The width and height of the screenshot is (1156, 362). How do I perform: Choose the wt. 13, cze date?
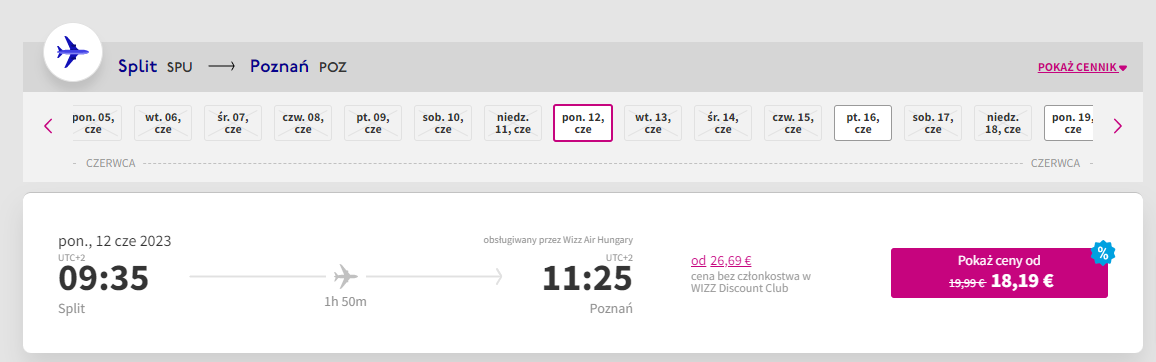(652, 123)
